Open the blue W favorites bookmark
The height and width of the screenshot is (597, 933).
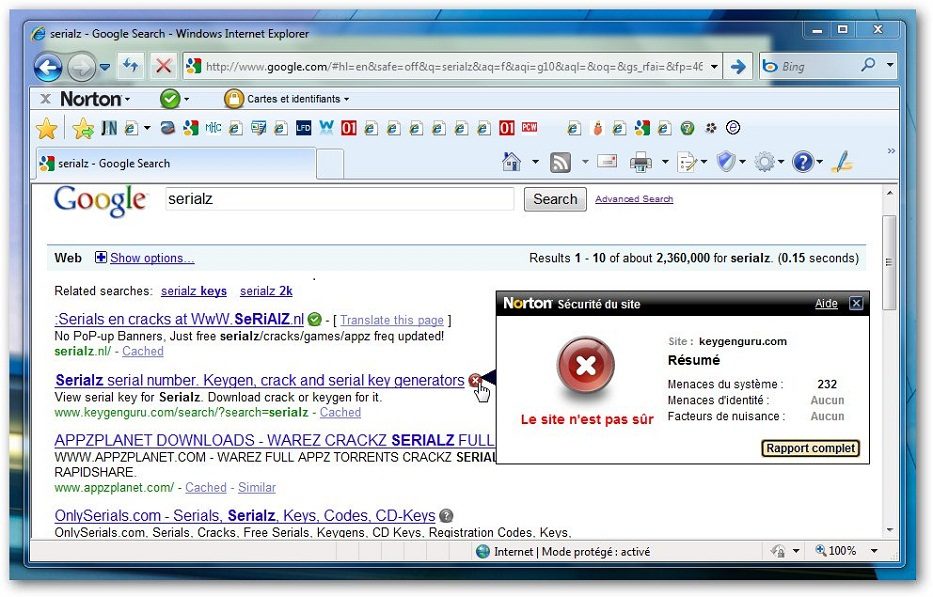326,127
